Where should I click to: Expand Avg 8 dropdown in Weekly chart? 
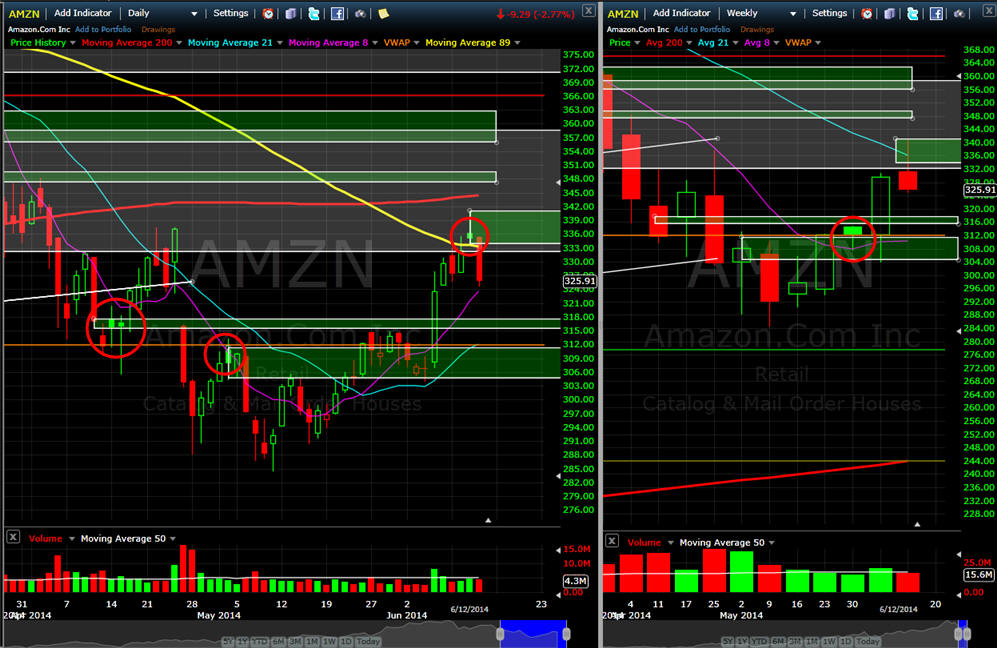pyautogui.click(x=776, y=43)
